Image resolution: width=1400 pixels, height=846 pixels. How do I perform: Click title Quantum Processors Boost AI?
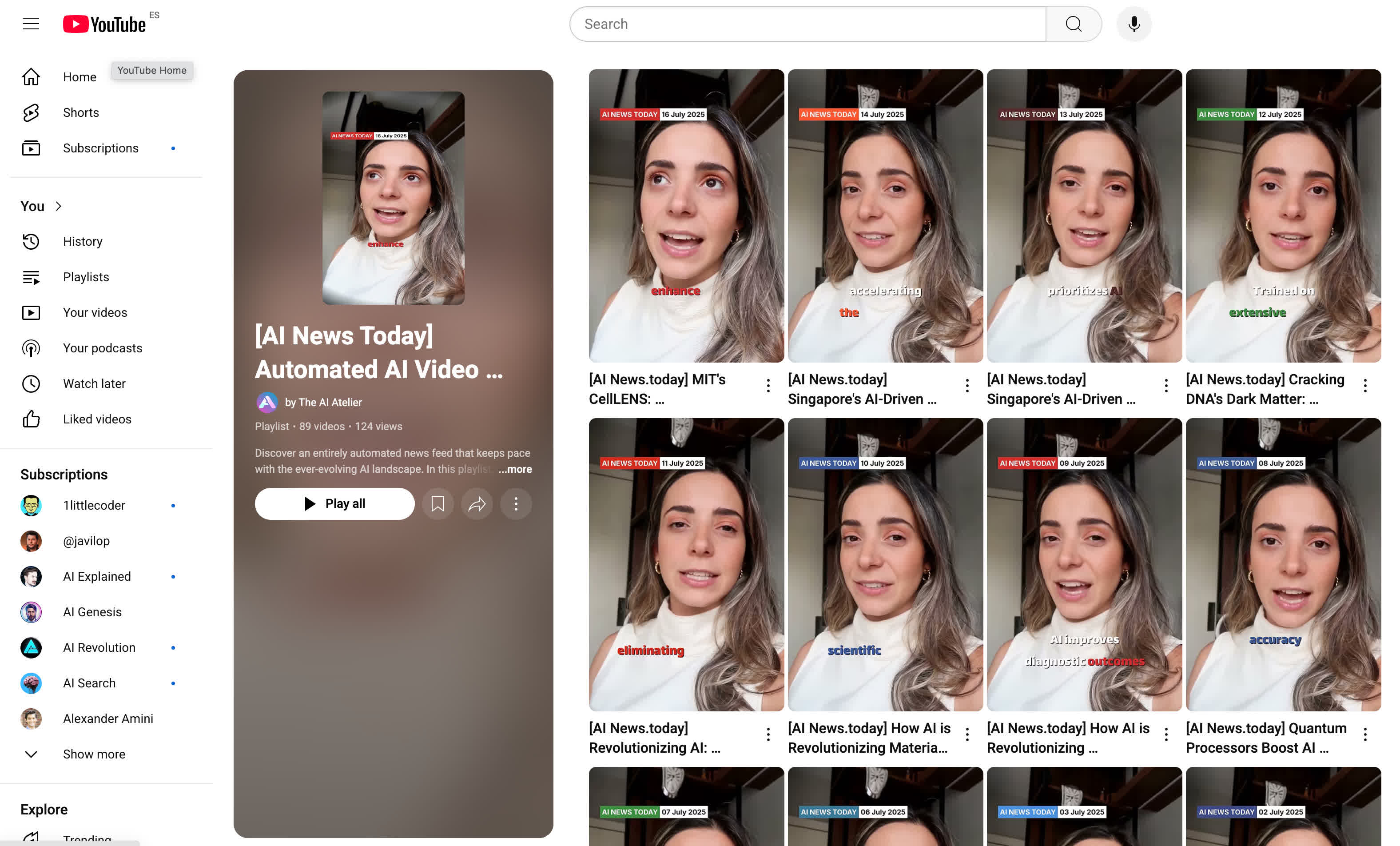[x=1266, y=738]
